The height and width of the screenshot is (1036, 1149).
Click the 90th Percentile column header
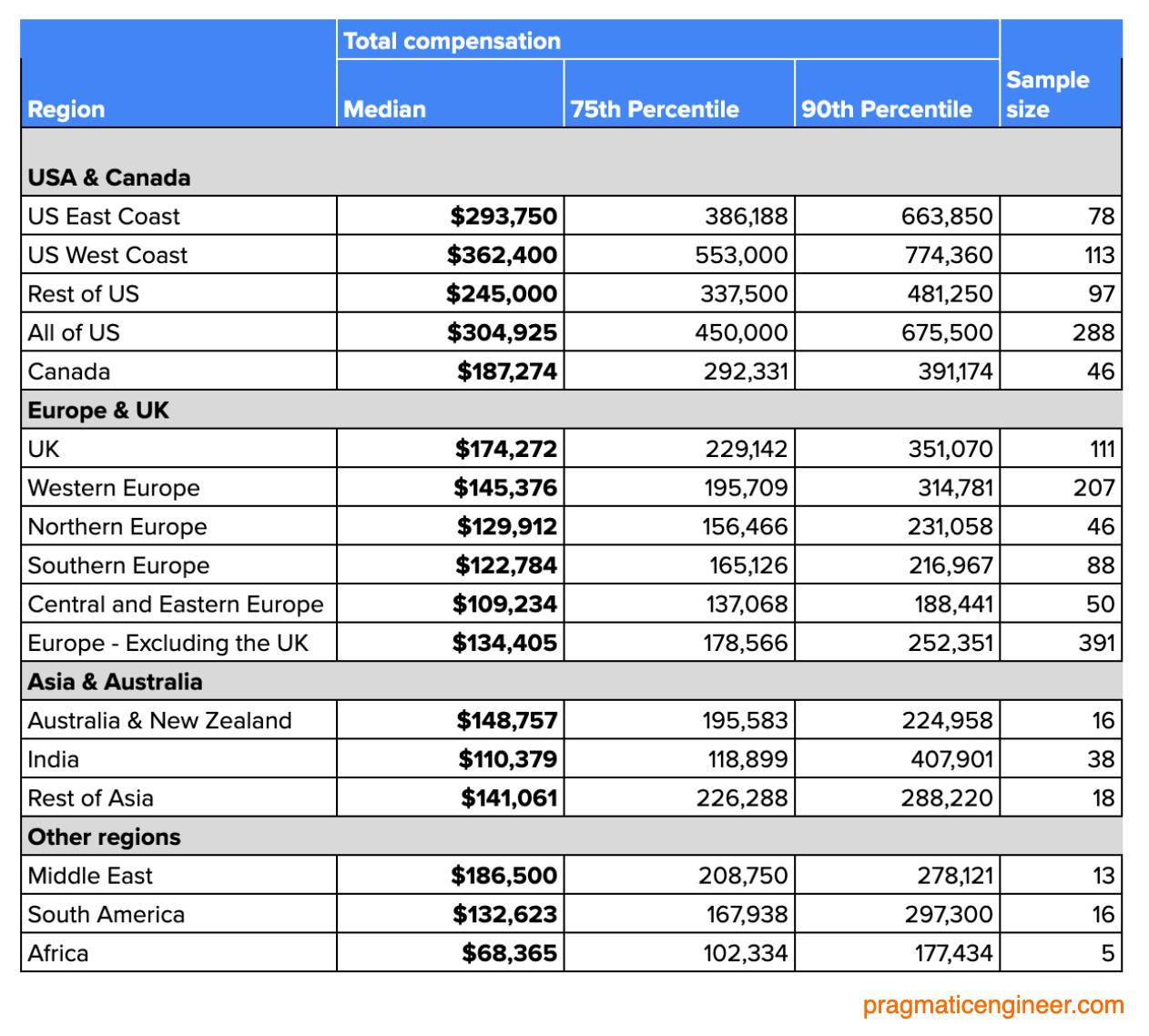(x=886, y=109)
